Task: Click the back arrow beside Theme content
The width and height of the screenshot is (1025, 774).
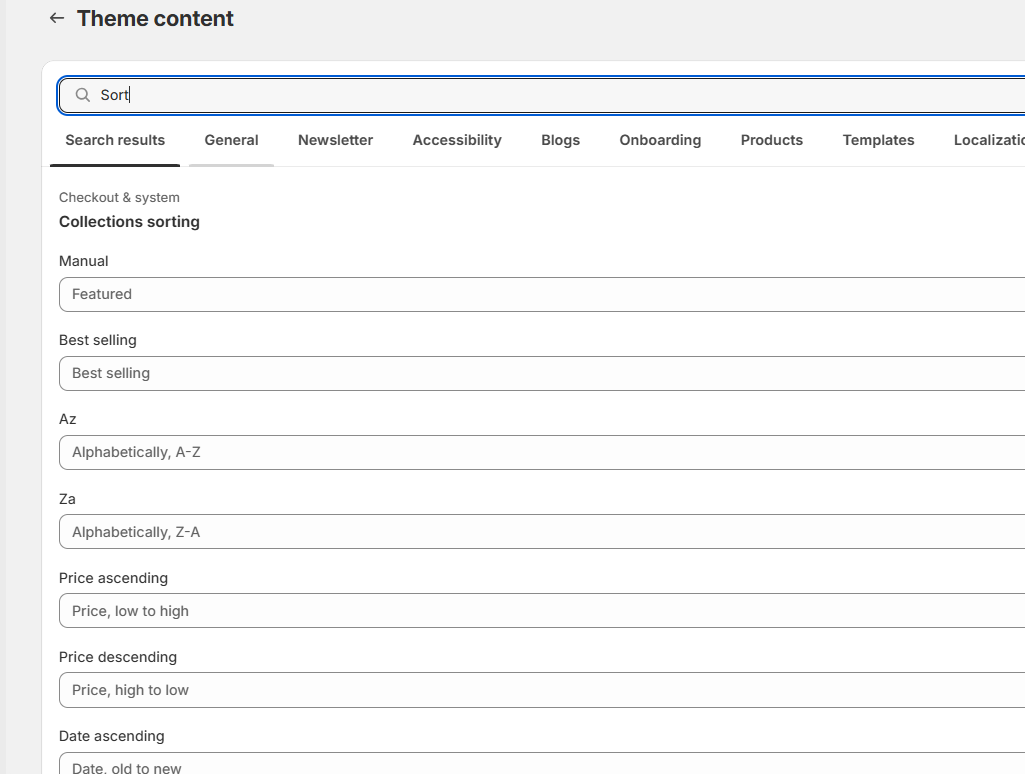Action: coord(57,18)
